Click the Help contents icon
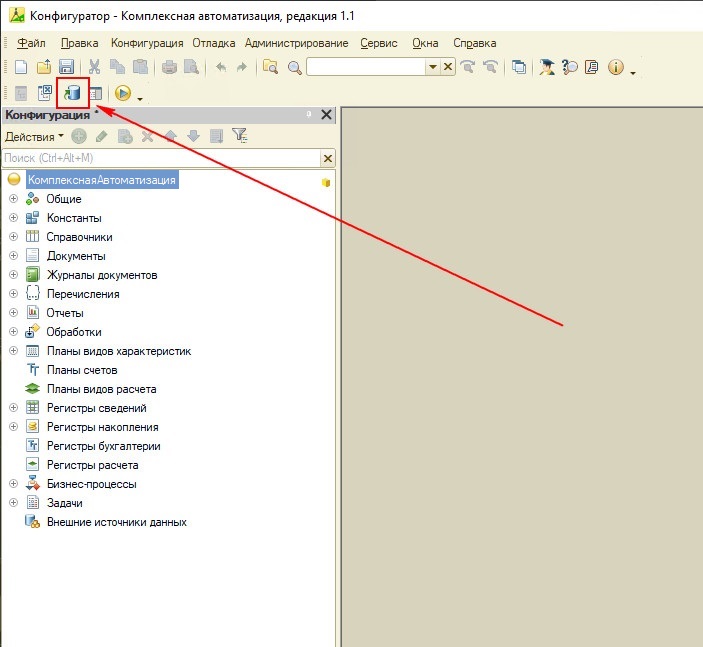The image size is (703, 647). pyautogui.click(x=592, y=67)
